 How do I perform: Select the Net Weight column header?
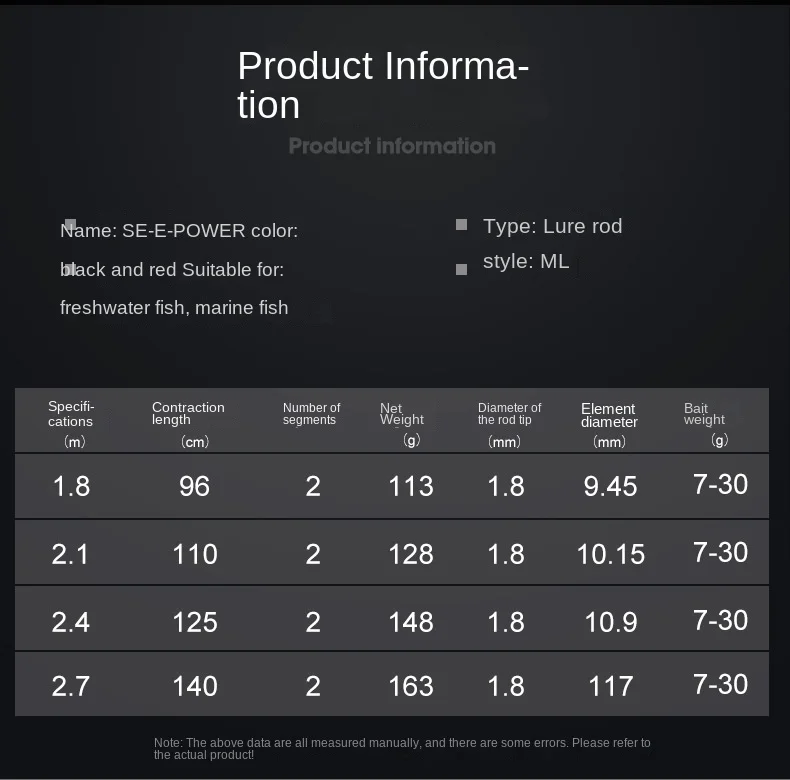[x=403, y=422]
